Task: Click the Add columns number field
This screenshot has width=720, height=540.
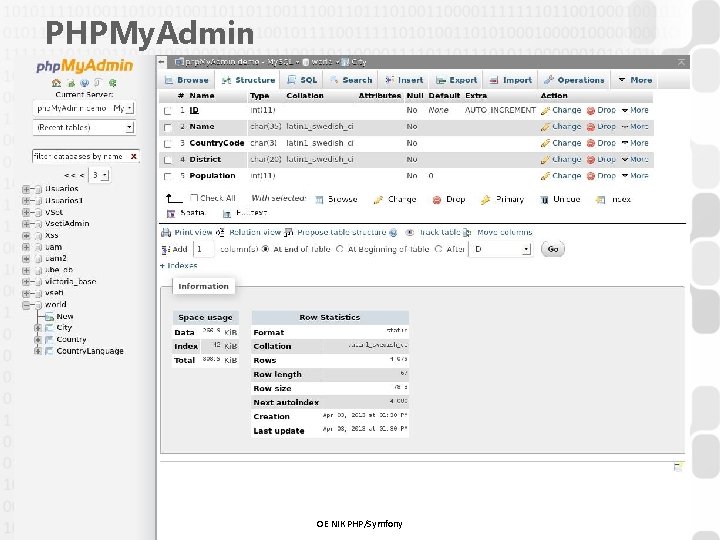Action: coord(203,249)
